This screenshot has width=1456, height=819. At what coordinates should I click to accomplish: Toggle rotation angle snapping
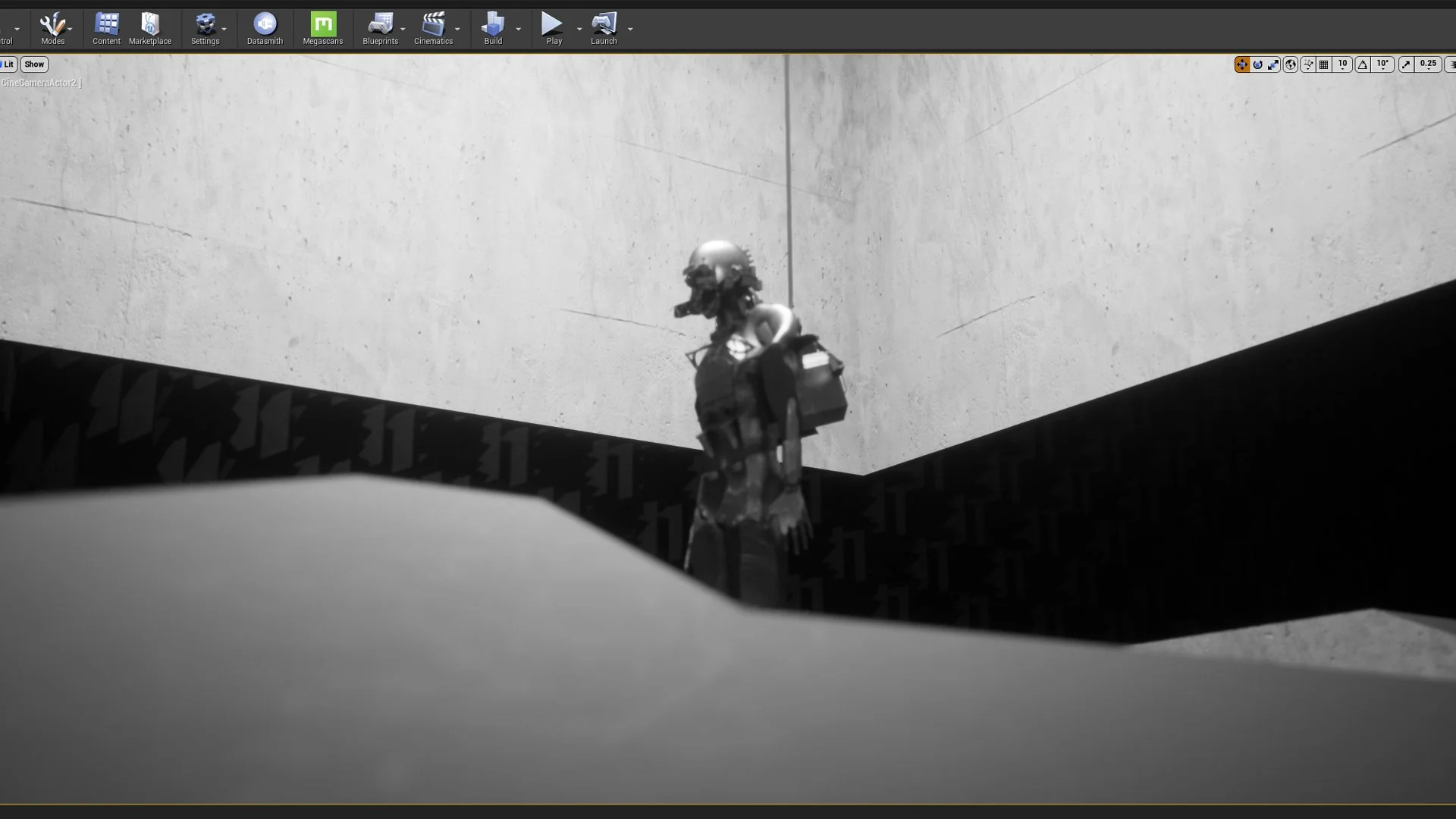pyautogui.click(x=1363, y=64)
